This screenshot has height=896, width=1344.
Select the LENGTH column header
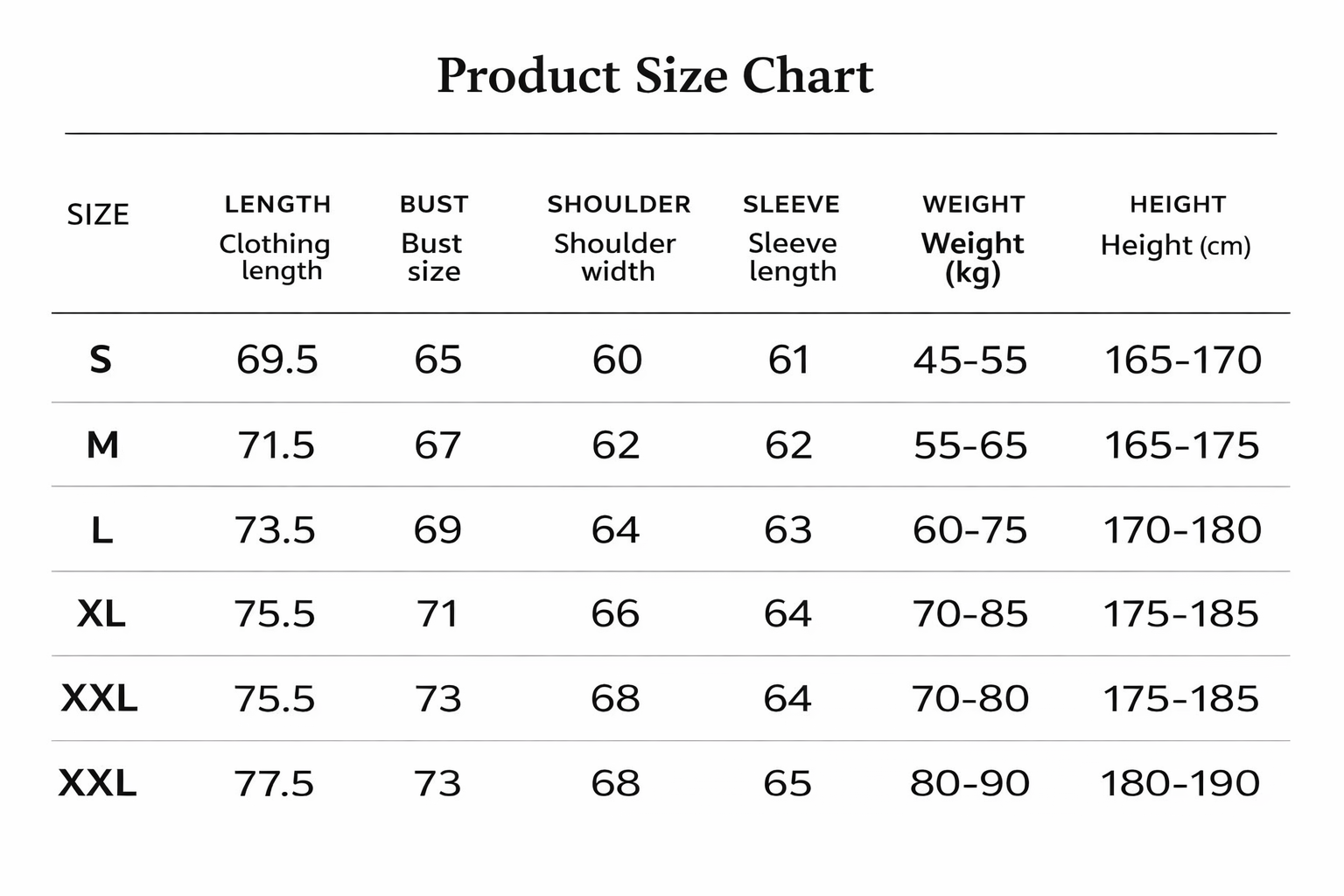(277, 205)
